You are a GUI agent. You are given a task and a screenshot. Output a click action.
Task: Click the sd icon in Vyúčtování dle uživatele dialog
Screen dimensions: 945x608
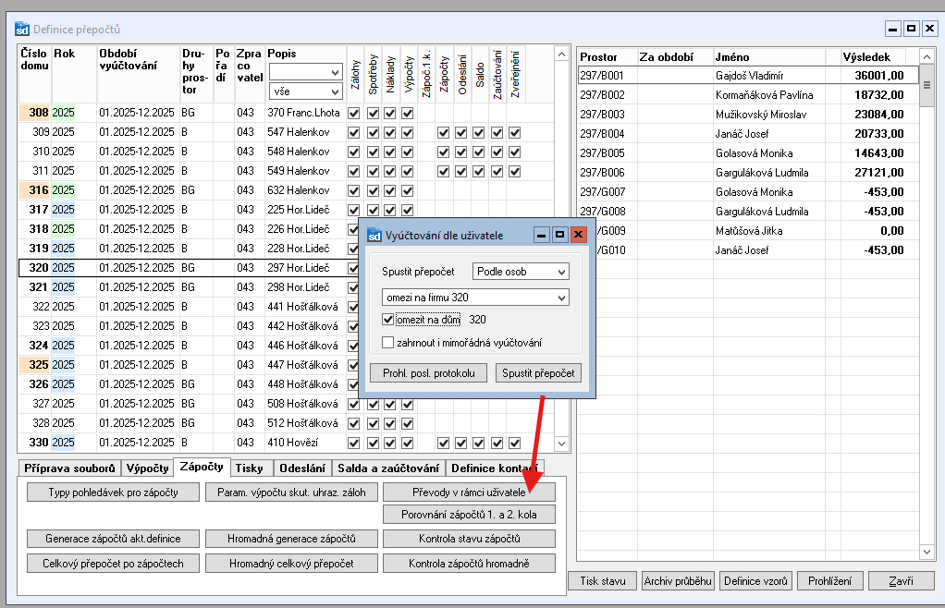[x=374, y=235]
